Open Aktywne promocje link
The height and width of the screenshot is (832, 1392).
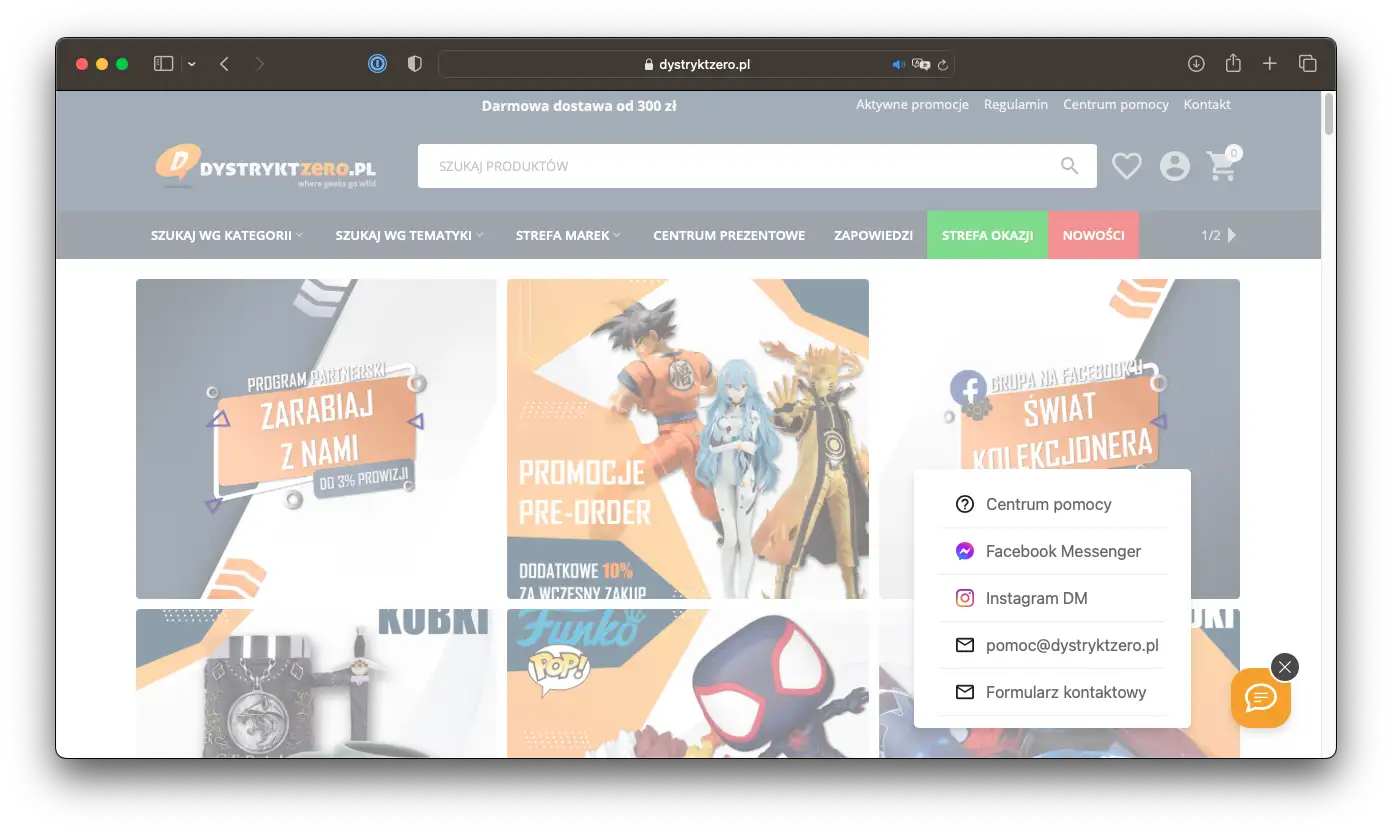(x=912, y=104)
